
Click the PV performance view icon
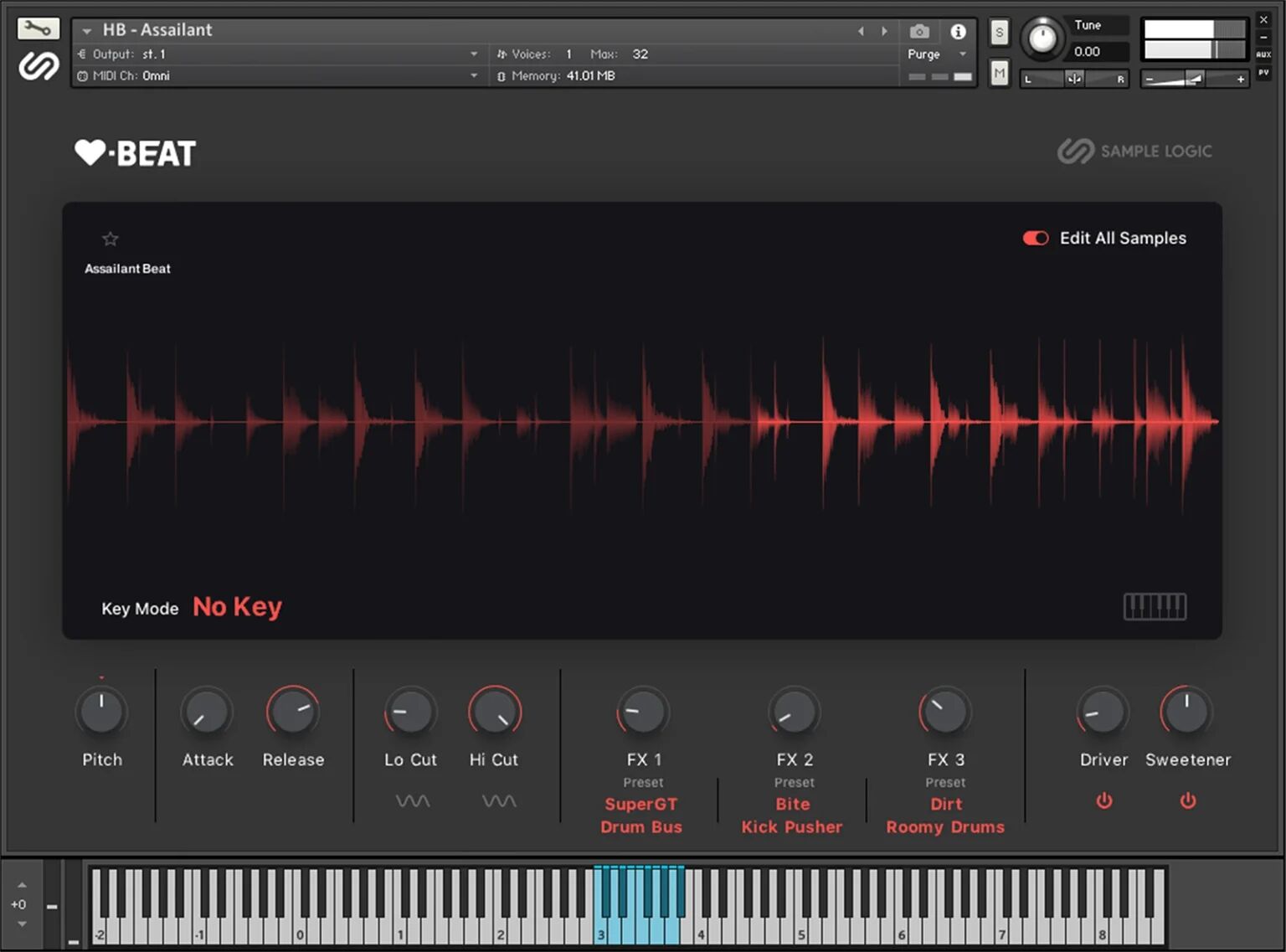point(1264,72)
